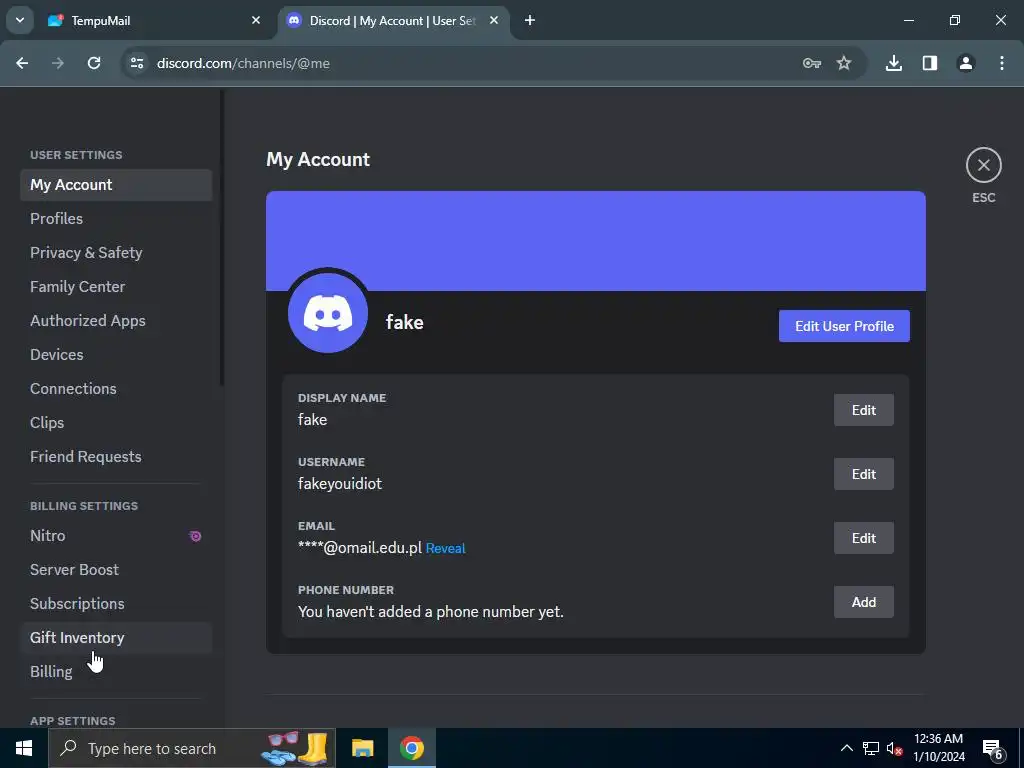
Task: Close the Discord My Account tab
Action: (x=494, y=20)
